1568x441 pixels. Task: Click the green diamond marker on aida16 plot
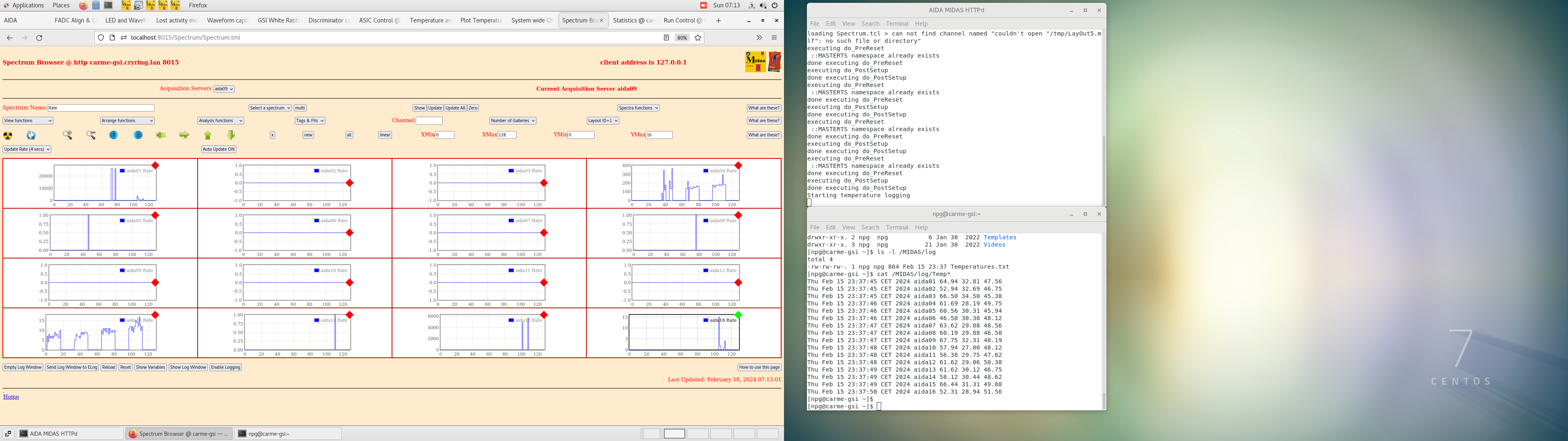(x=738, y=315)
